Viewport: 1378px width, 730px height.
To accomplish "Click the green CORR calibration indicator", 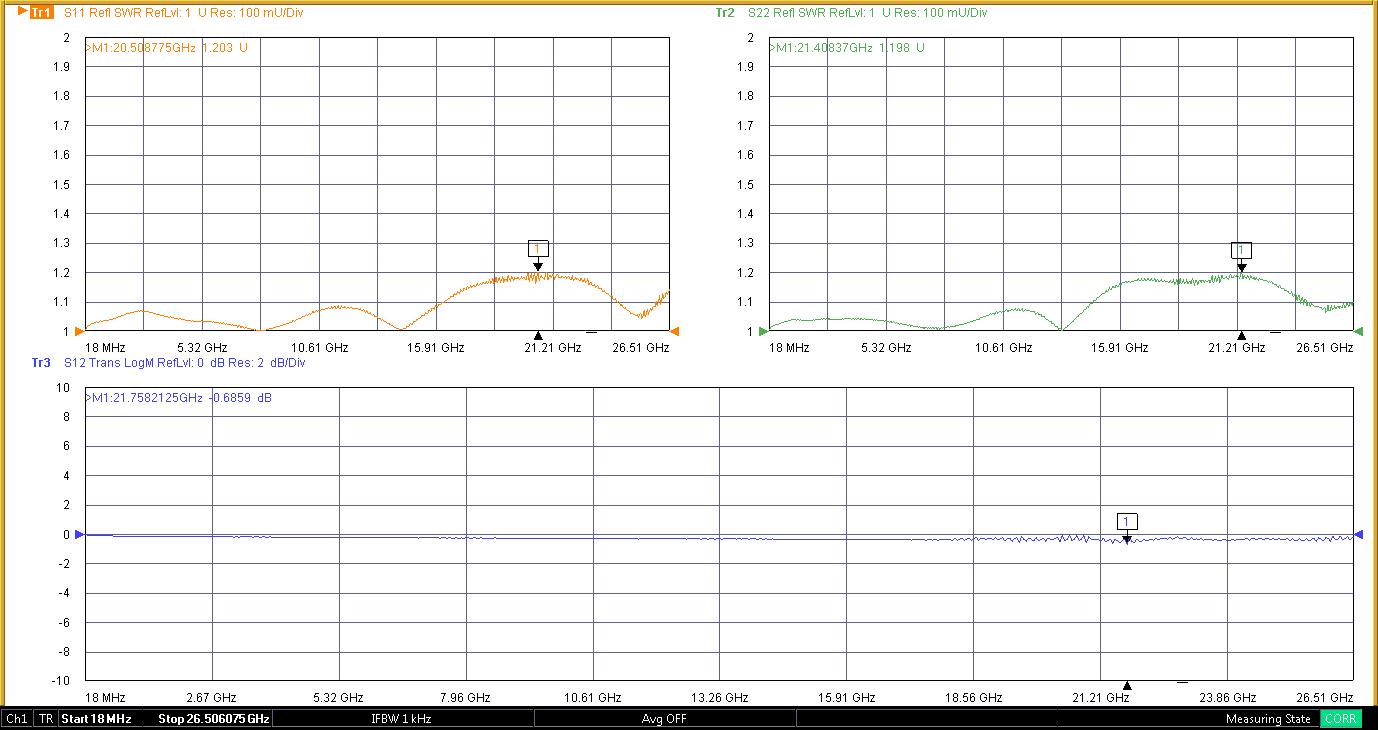I will (x=1340, y=719).
